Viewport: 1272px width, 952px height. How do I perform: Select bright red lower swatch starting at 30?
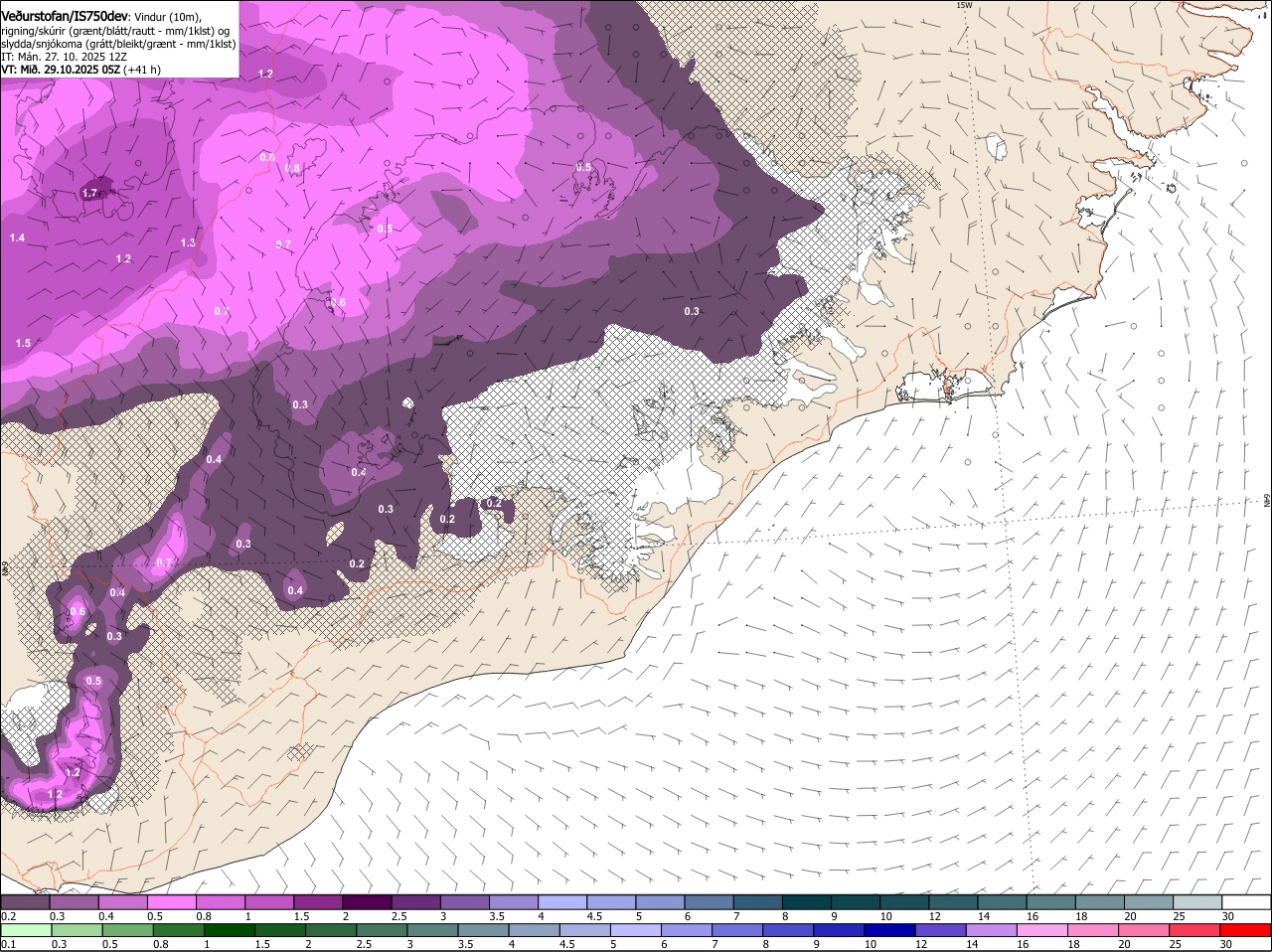coord(1247,931)
